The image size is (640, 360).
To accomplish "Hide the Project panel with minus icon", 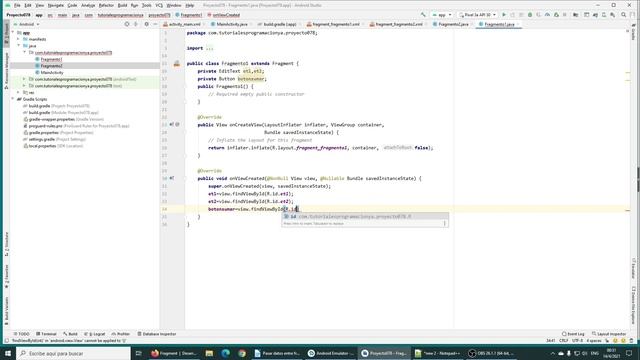I will [x=155, y=24].
